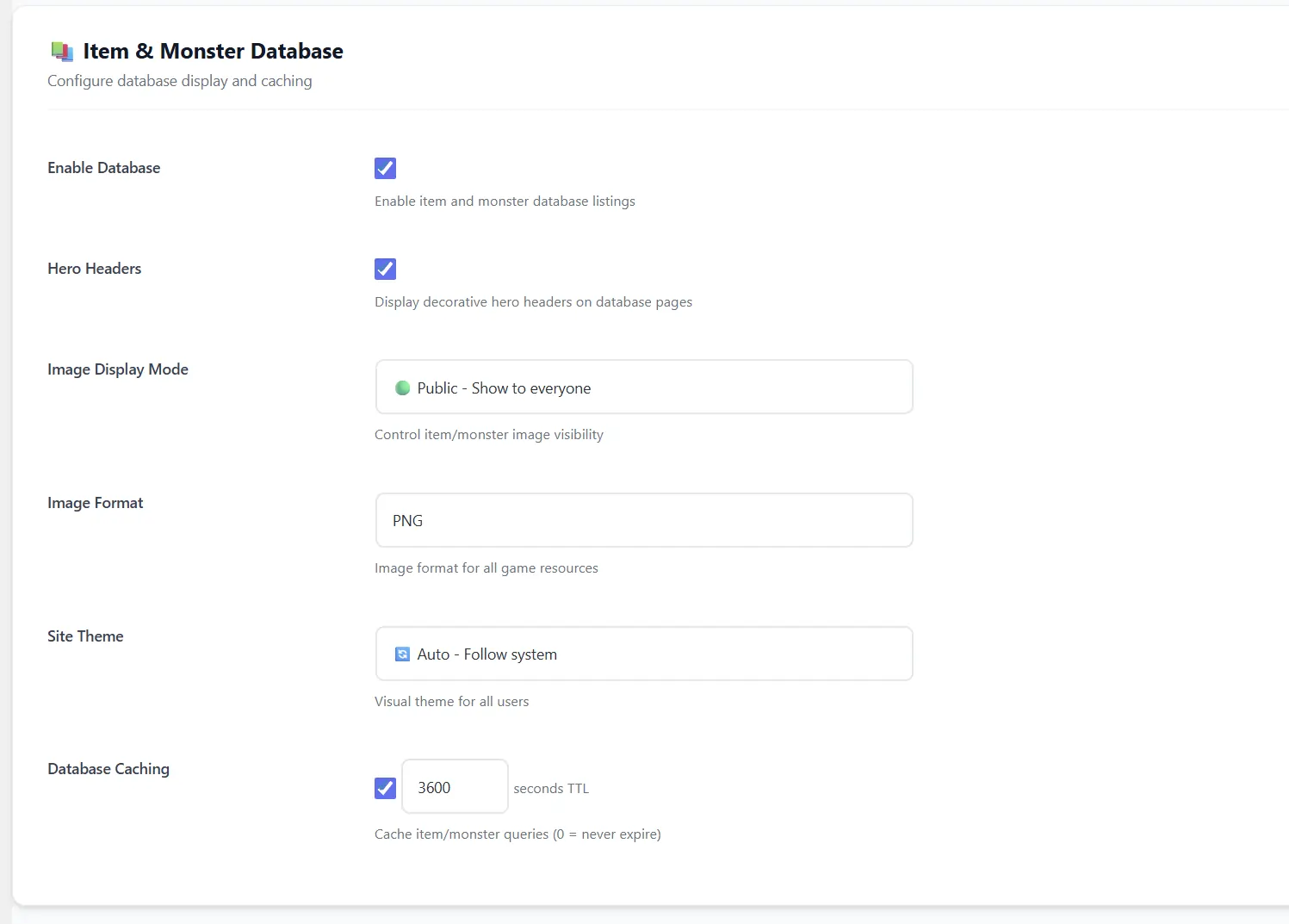
Task: Click the Image Display Mode label
Action: point(117,369)
